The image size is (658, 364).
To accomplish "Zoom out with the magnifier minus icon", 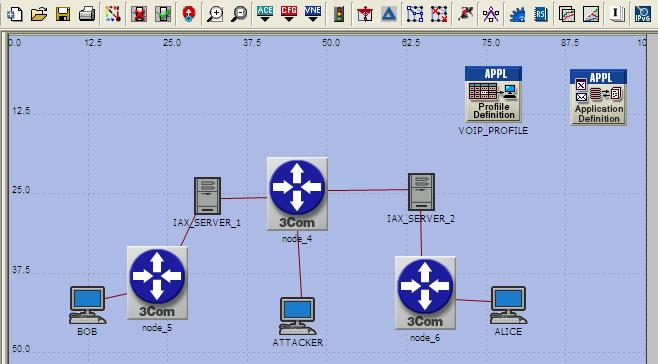I will pos(239,14).
